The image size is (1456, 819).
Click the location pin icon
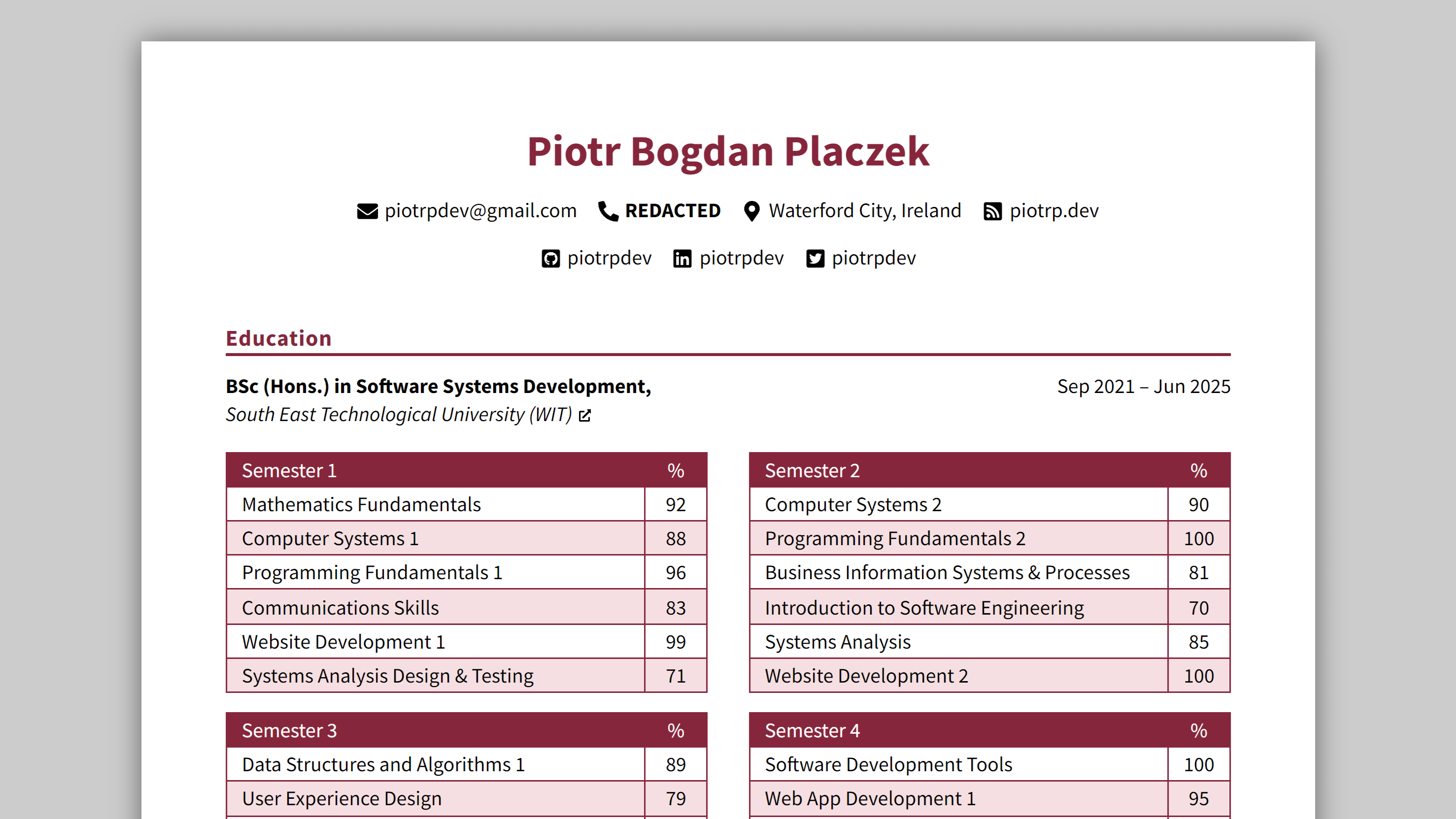[751, 211]
